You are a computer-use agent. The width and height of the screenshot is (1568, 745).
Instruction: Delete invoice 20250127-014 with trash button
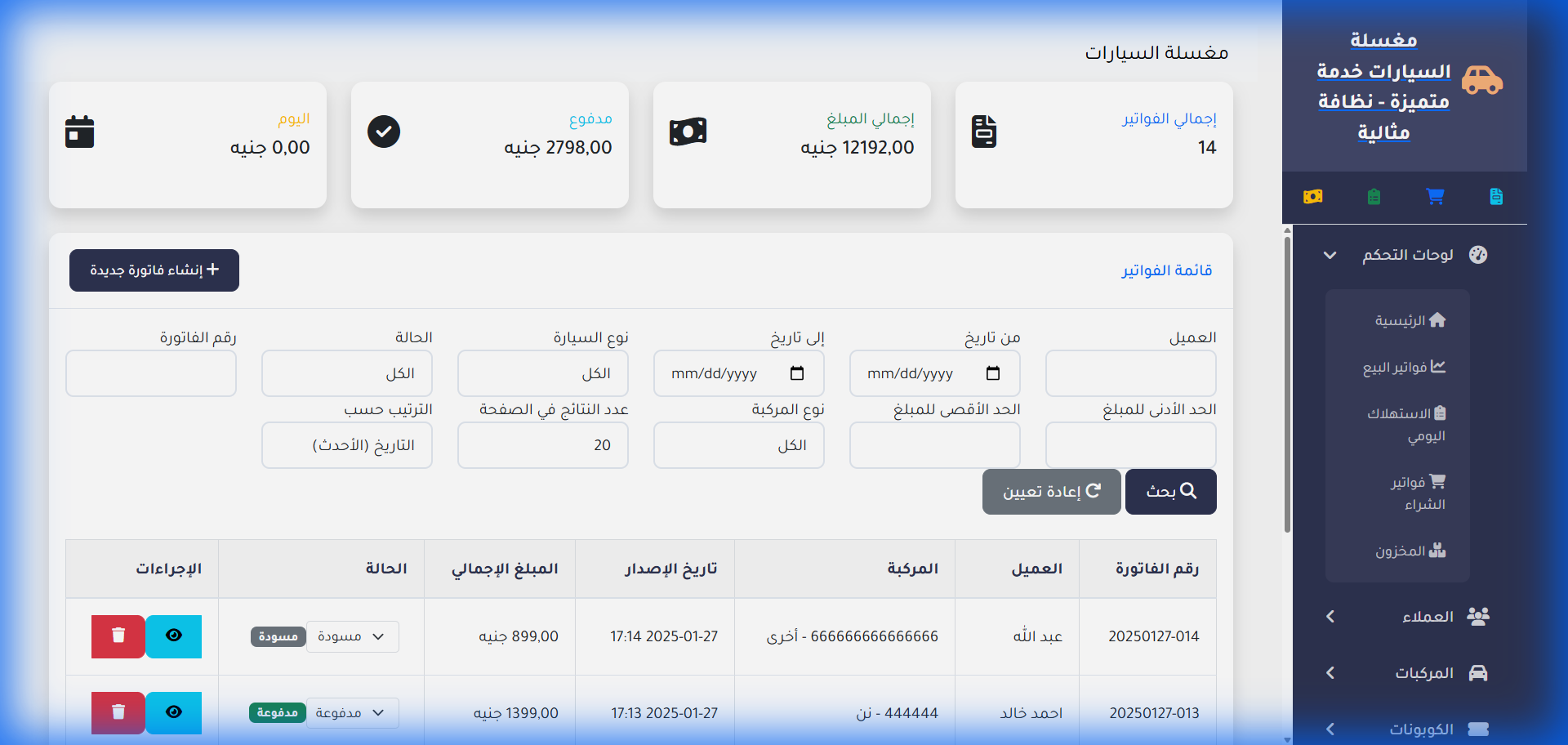point(118,636)
